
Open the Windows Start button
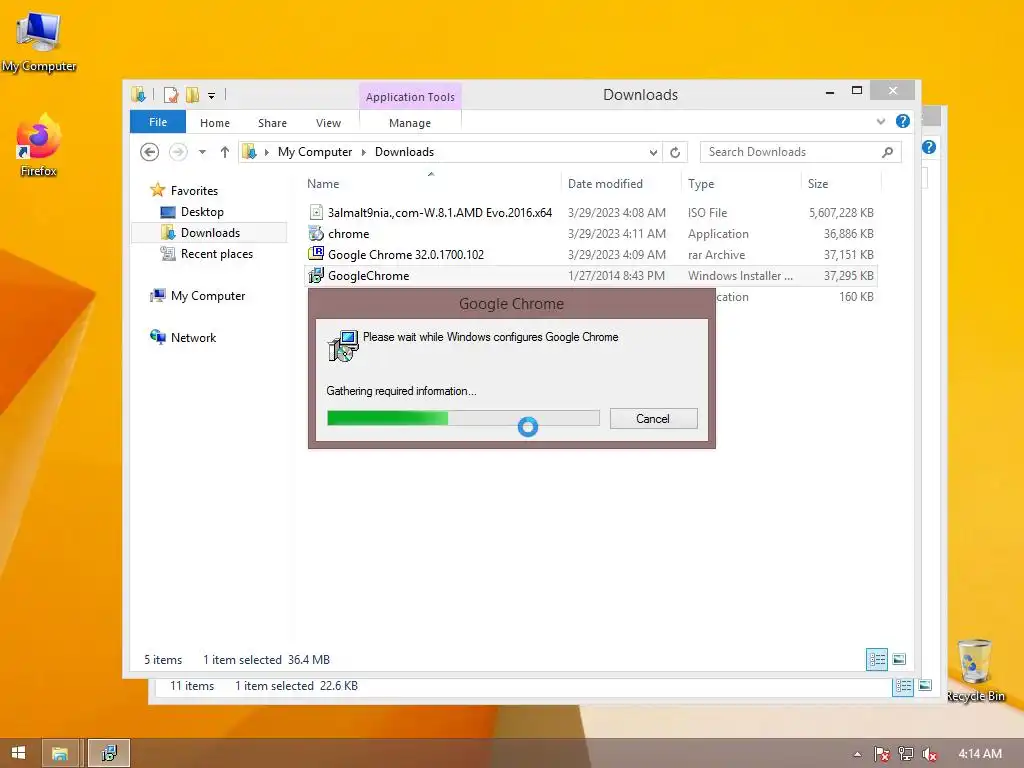[18, 753]
